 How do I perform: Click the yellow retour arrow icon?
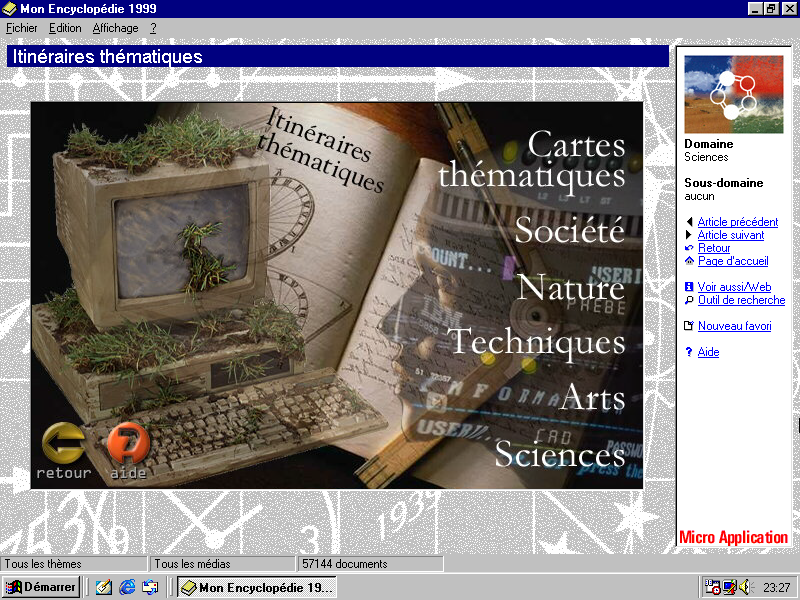tap(63, 442)
